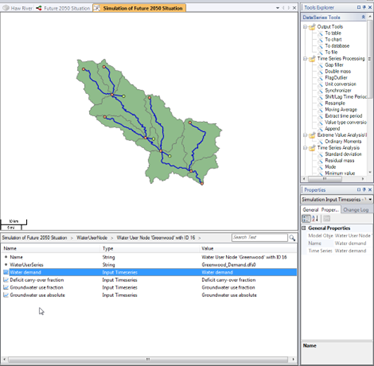The height and width of the screenshot is (366, 374).
Task: Focus the Search Text input field
Action: point(259,237)
